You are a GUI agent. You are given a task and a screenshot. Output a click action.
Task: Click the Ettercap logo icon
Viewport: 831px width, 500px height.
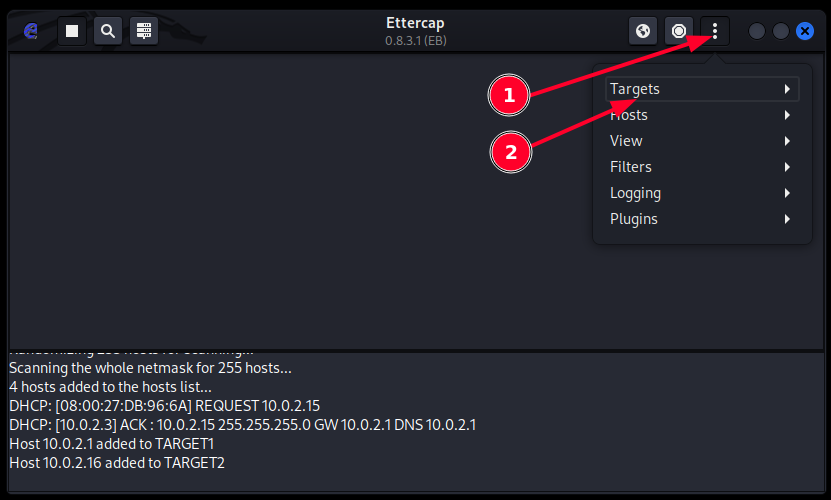point(31,31)
